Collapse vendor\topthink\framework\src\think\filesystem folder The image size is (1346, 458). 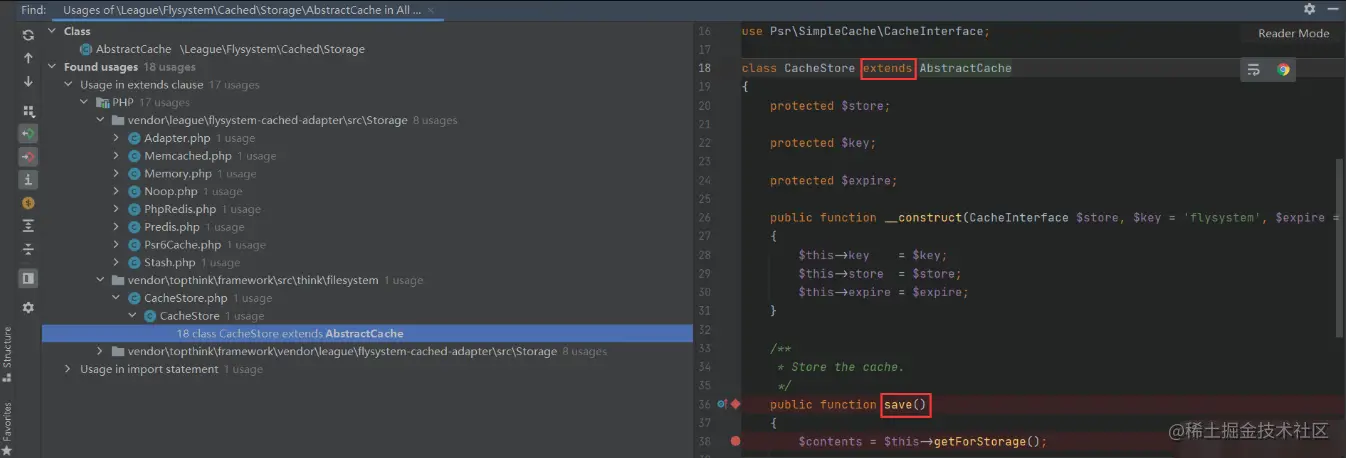[101, 280]
